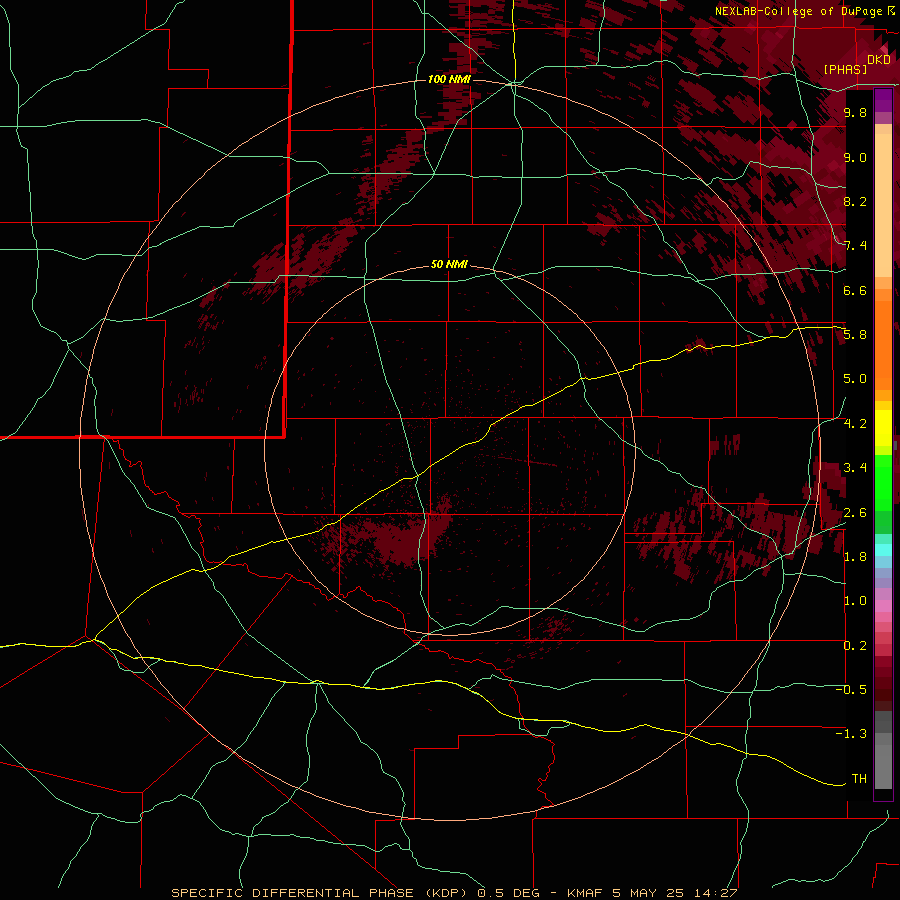Click the 9.8 scale value
Viewport: 900px width, 900px height.
855,112
